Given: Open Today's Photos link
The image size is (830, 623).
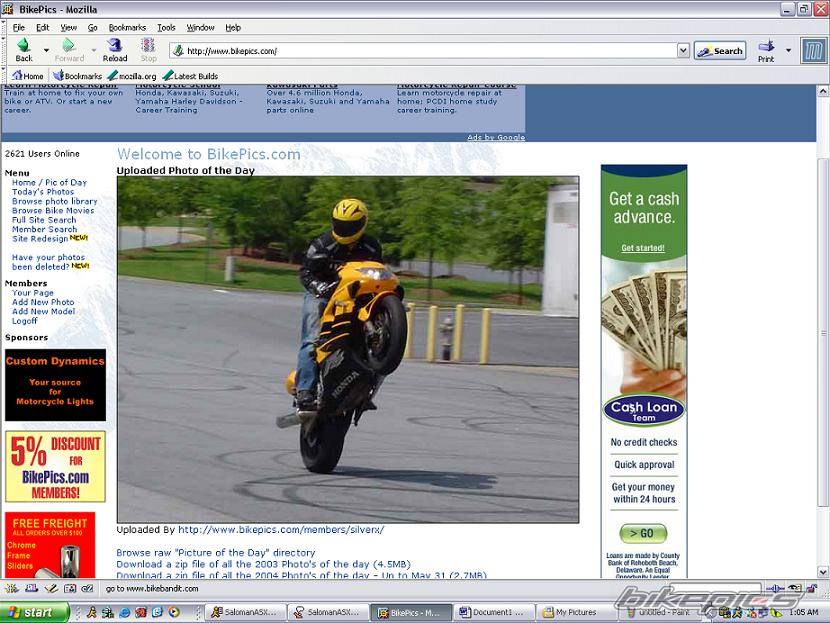Looking at the screenshot, I should tap(43, 192).
